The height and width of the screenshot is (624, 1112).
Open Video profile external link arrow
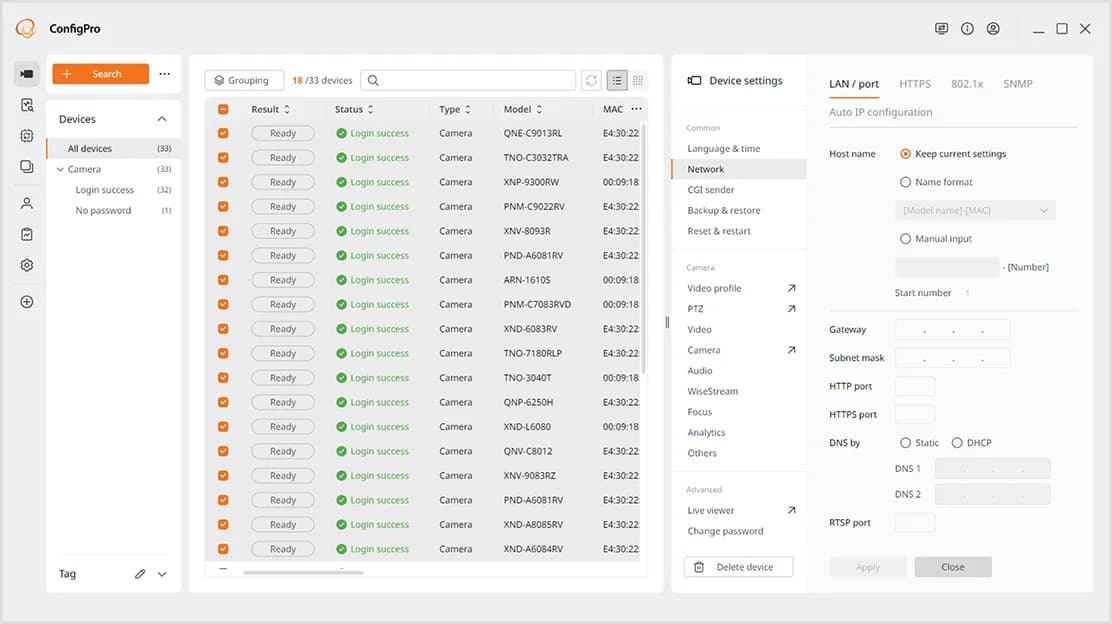pyautogui.click(x=791, y=288)
